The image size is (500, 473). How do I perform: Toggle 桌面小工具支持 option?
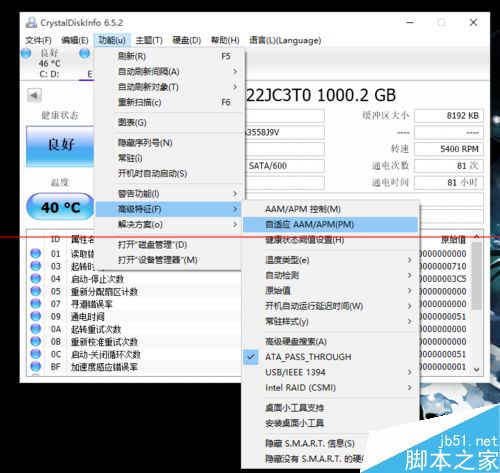pos(330,408)
